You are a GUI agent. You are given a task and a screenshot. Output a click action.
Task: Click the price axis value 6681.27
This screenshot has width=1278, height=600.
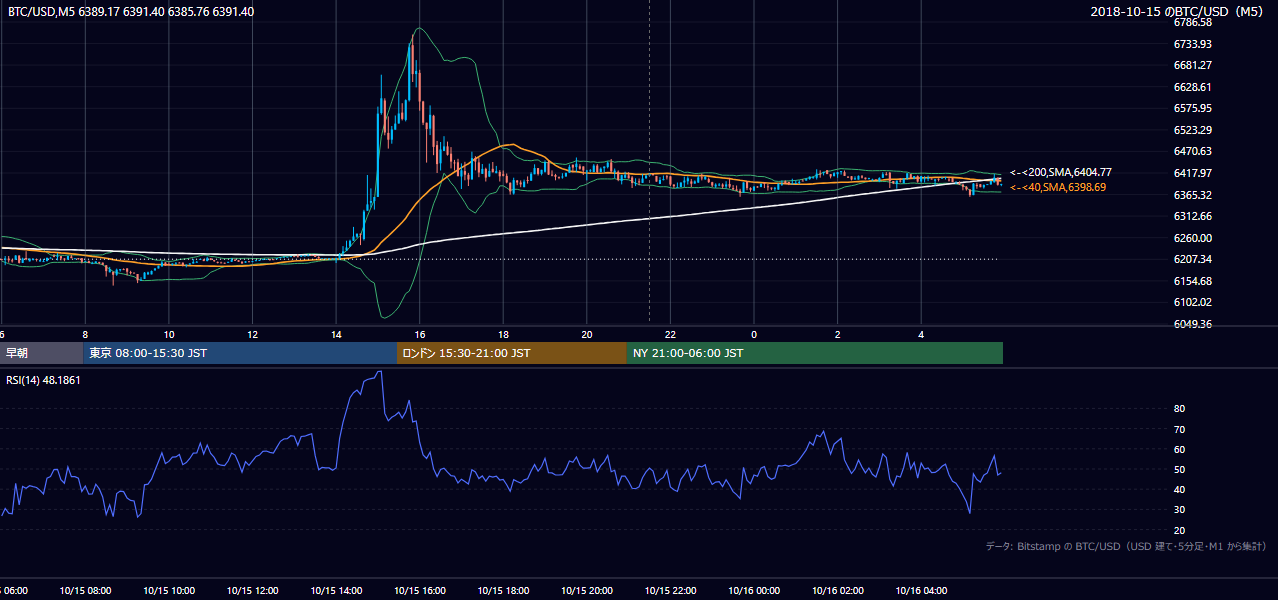click(1193, 65)
